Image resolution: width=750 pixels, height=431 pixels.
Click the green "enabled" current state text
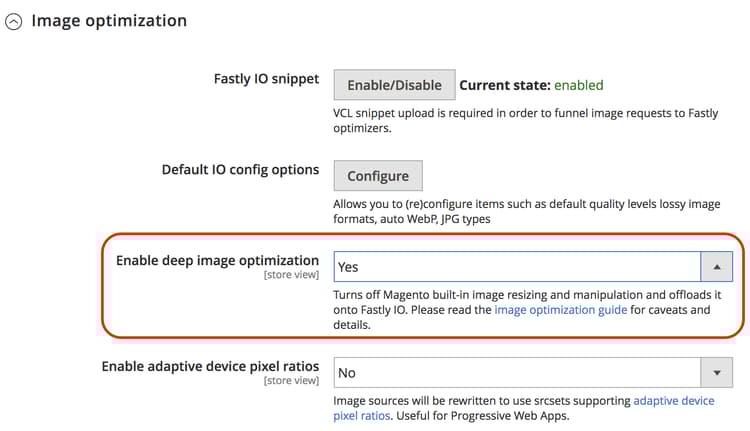[579, 85]
